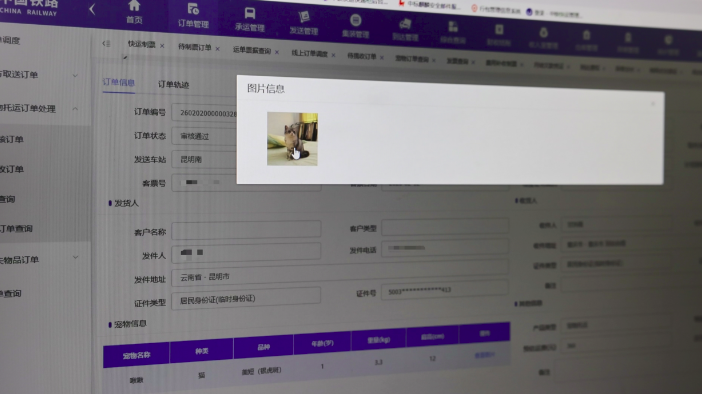
Task: Close the 运单票据查询 tab
Action: click(x=277, y=52)
